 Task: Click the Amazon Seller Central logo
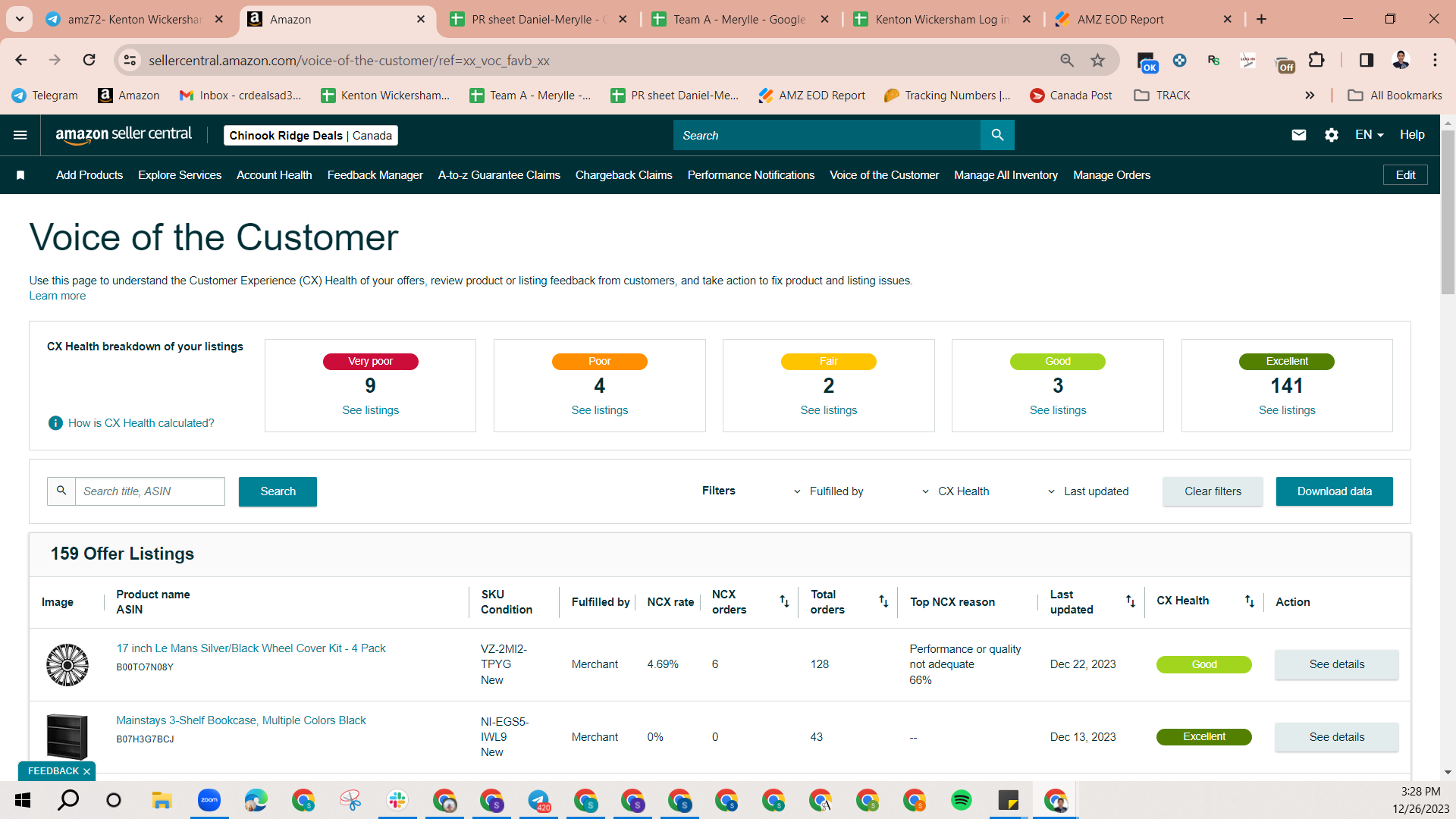[x=124, y=135]
